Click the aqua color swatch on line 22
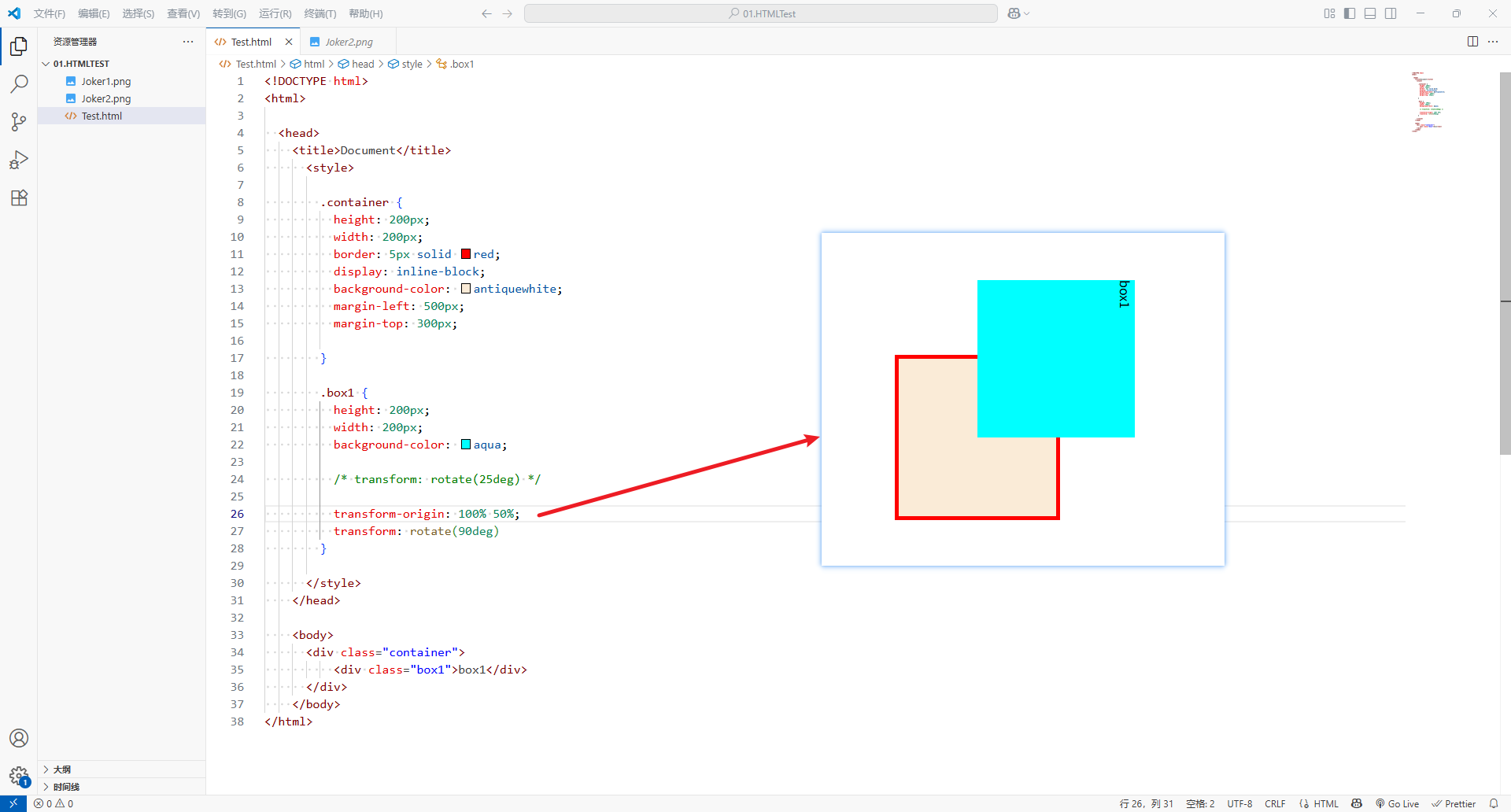 click(466, 445)
